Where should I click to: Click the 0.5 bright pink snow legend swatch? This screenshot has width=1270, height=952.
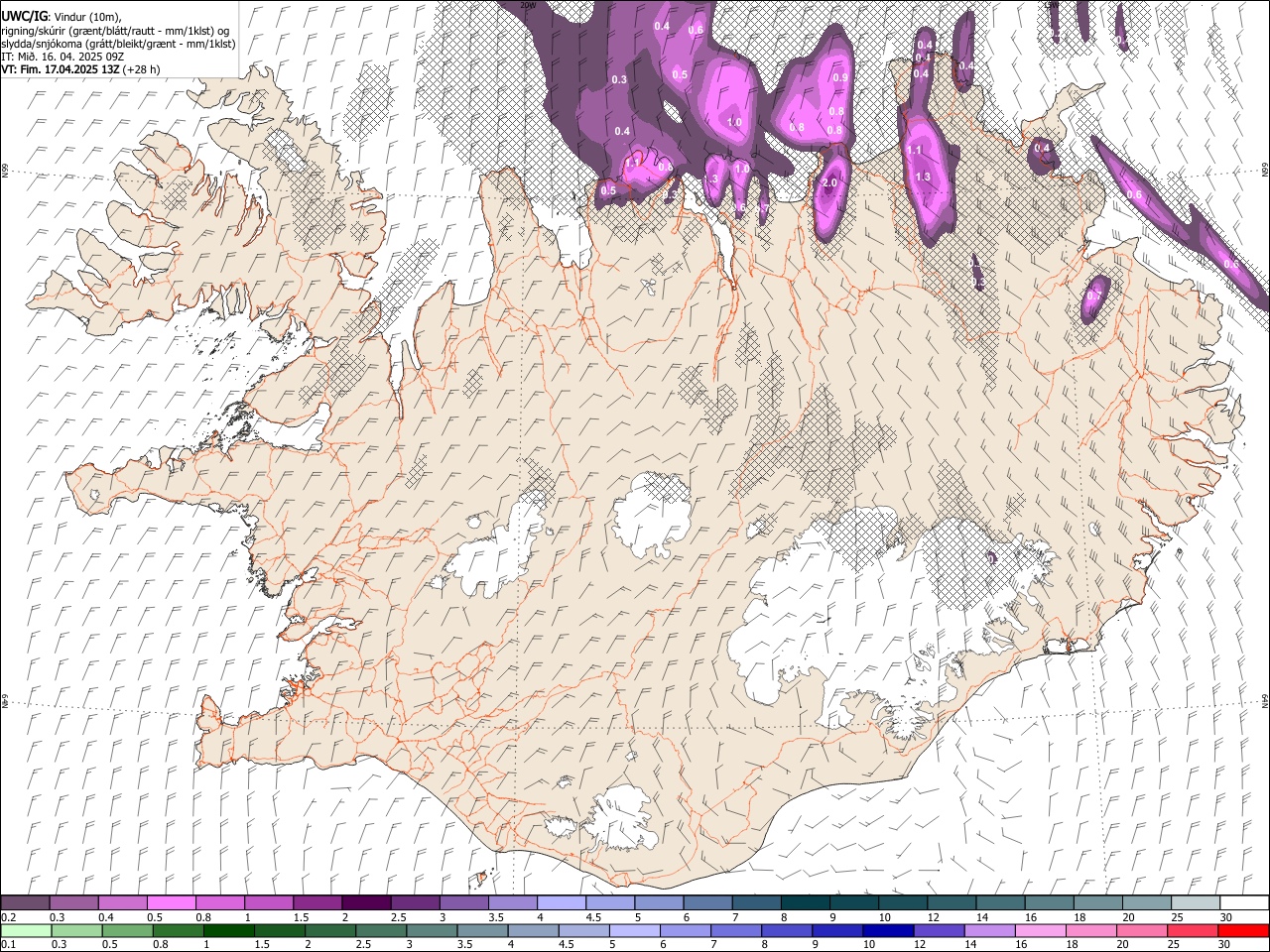pyautogui.click(x=172, y=902)
